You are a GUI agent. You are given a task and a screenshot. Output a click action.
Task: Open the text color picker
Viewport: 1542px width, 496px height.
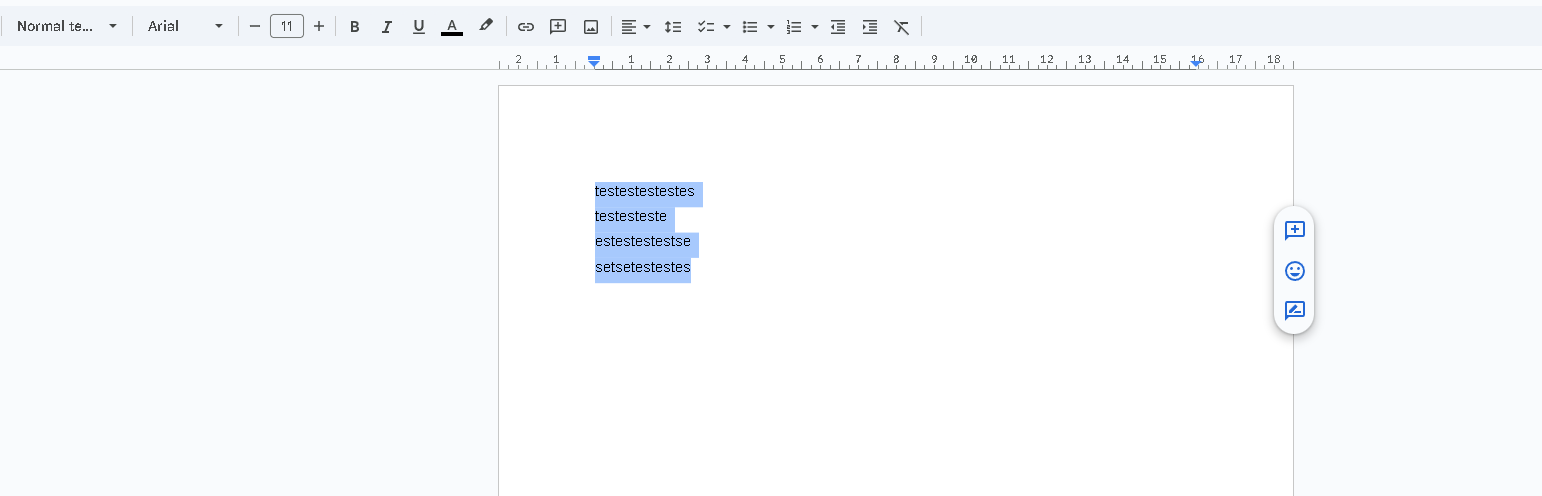tap(452, 27)
